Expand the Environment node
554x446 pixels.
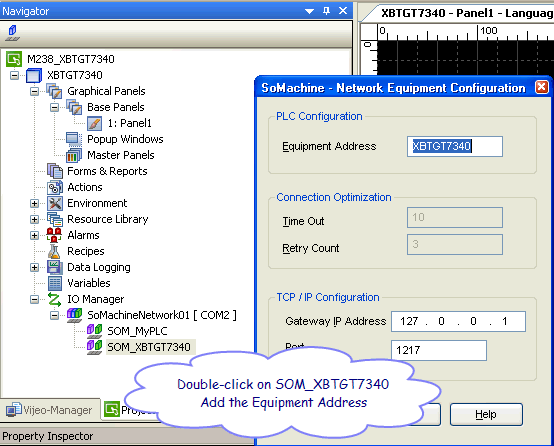34,203
